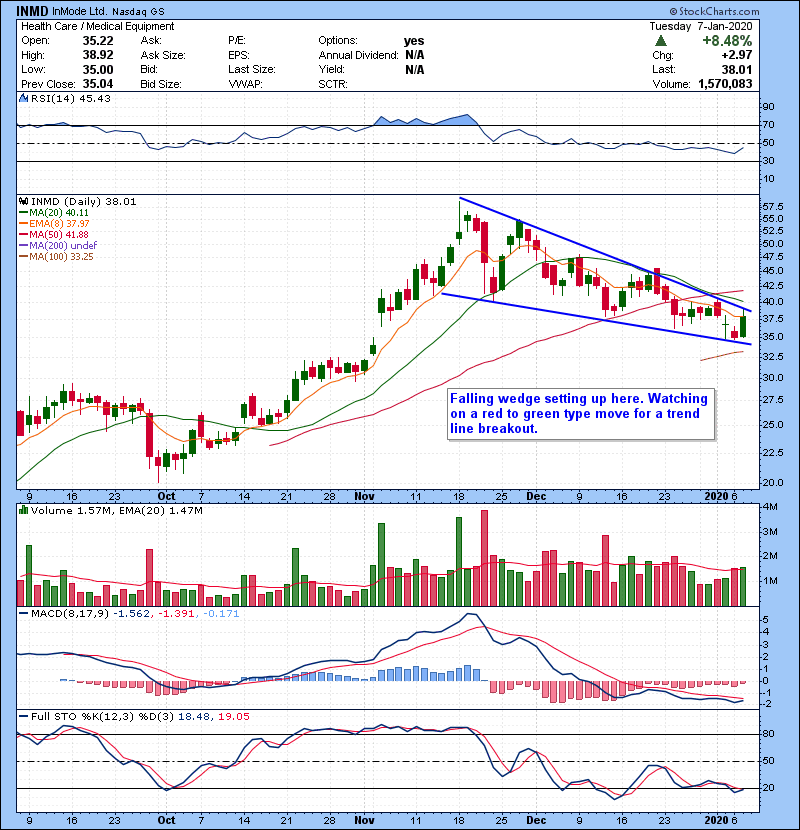This screenshot has height=830, width=800.
Task: Click the 90 label on RSI axis
Action: [768, 107]
